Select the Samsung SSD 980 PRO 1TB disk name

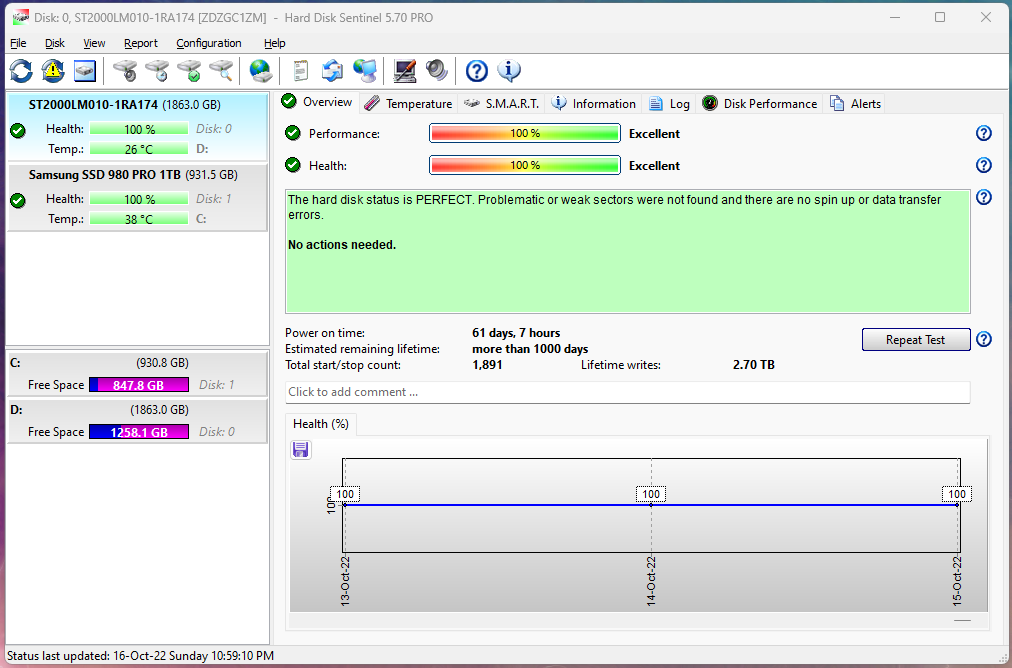(x=105, y=175)
